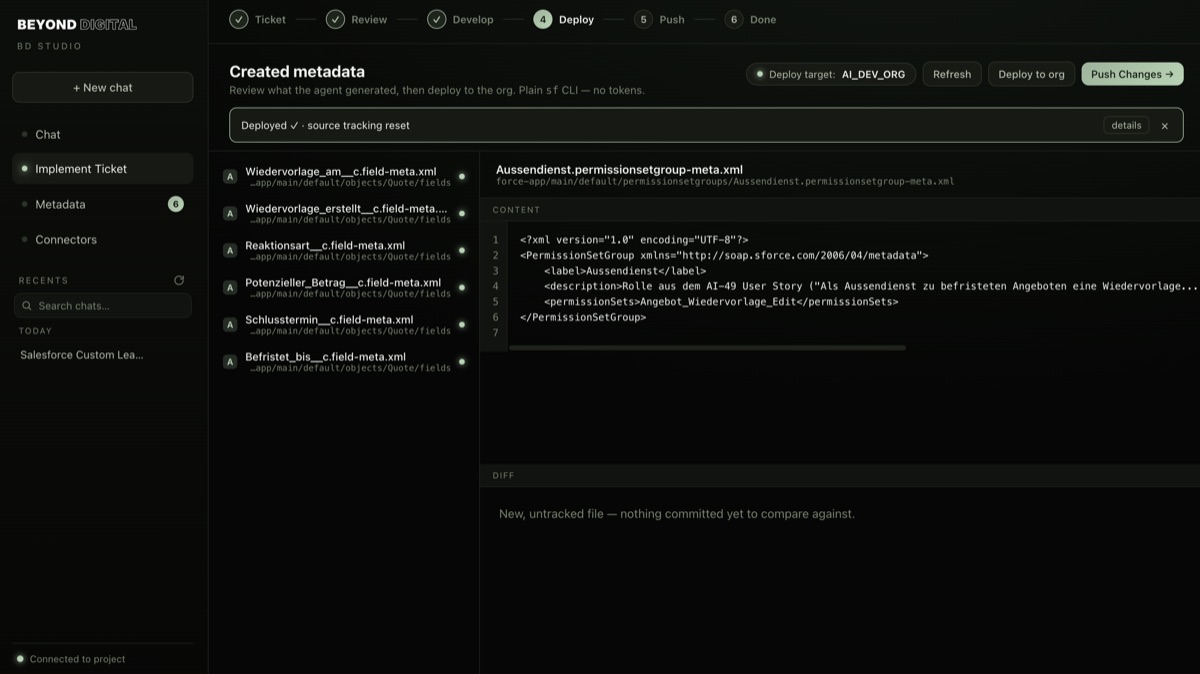Expand details of the deployed message

[1126, 126]
